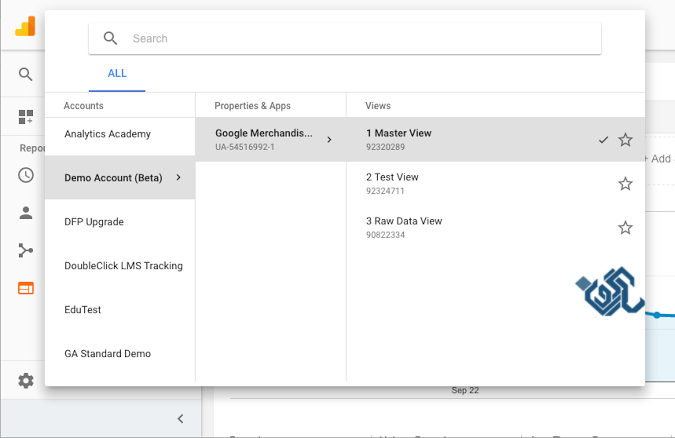Select EduTest account

[x=120, y=310]
